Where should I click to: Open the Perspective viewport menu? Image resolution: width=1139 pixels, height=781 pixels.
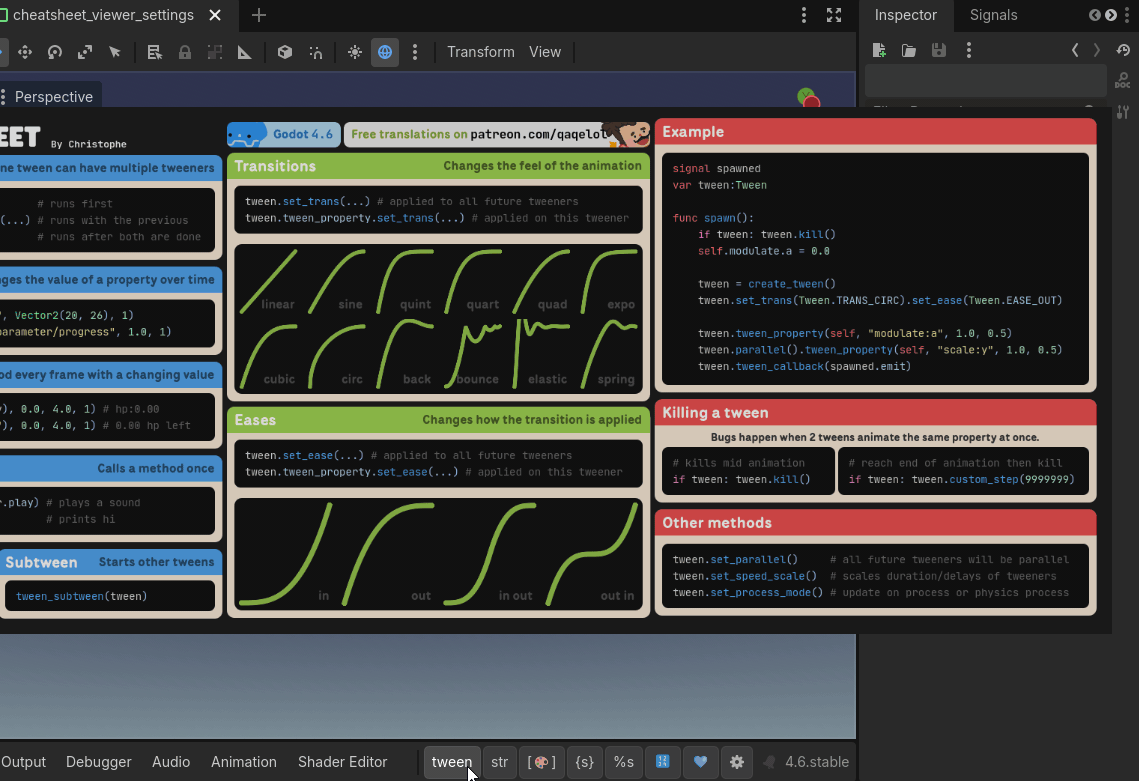53,97
